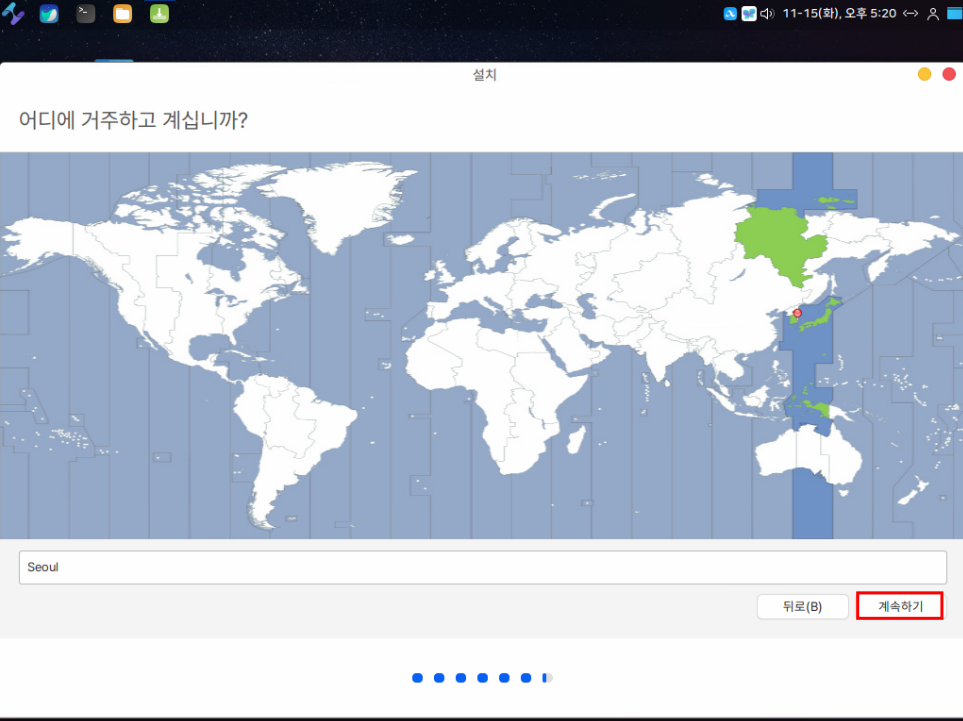
Task: Select the red Seoul location marker on map
Action: [797, 313]
